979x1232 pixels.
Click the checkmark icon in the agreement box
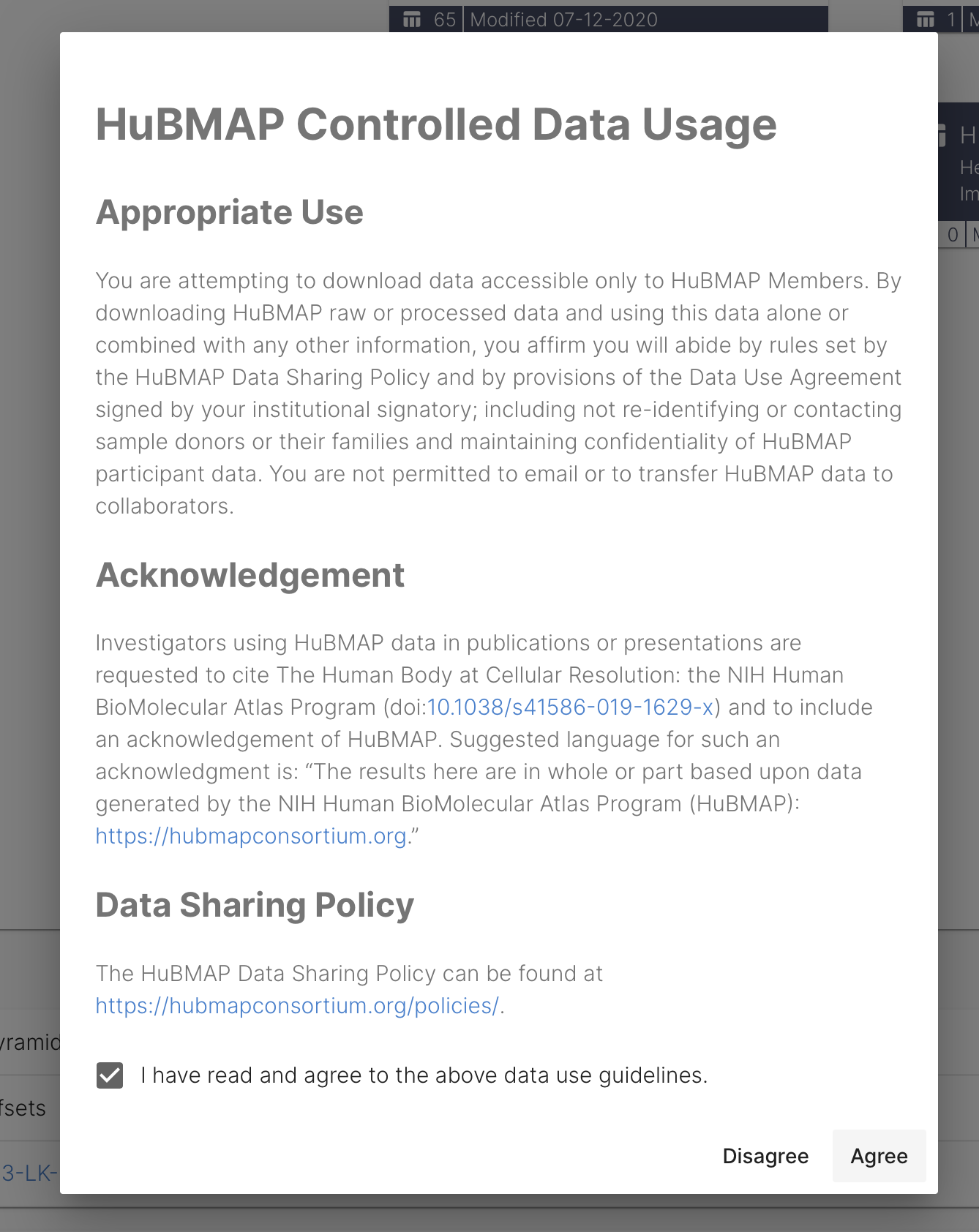tap(110, 1075)
